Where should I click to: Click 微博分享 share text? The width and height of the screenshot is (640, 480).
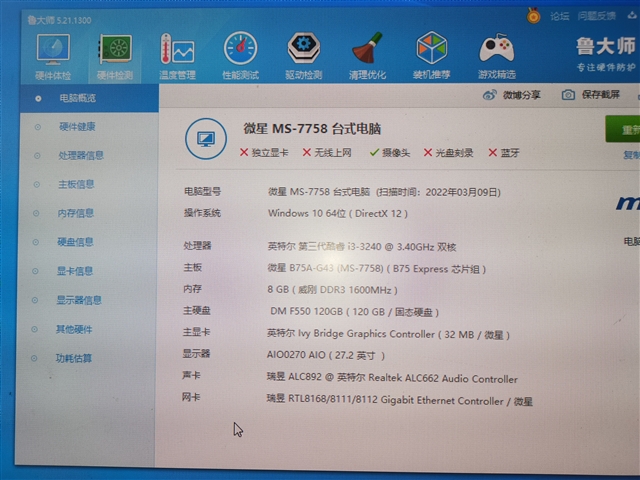[x=521, y=95]
